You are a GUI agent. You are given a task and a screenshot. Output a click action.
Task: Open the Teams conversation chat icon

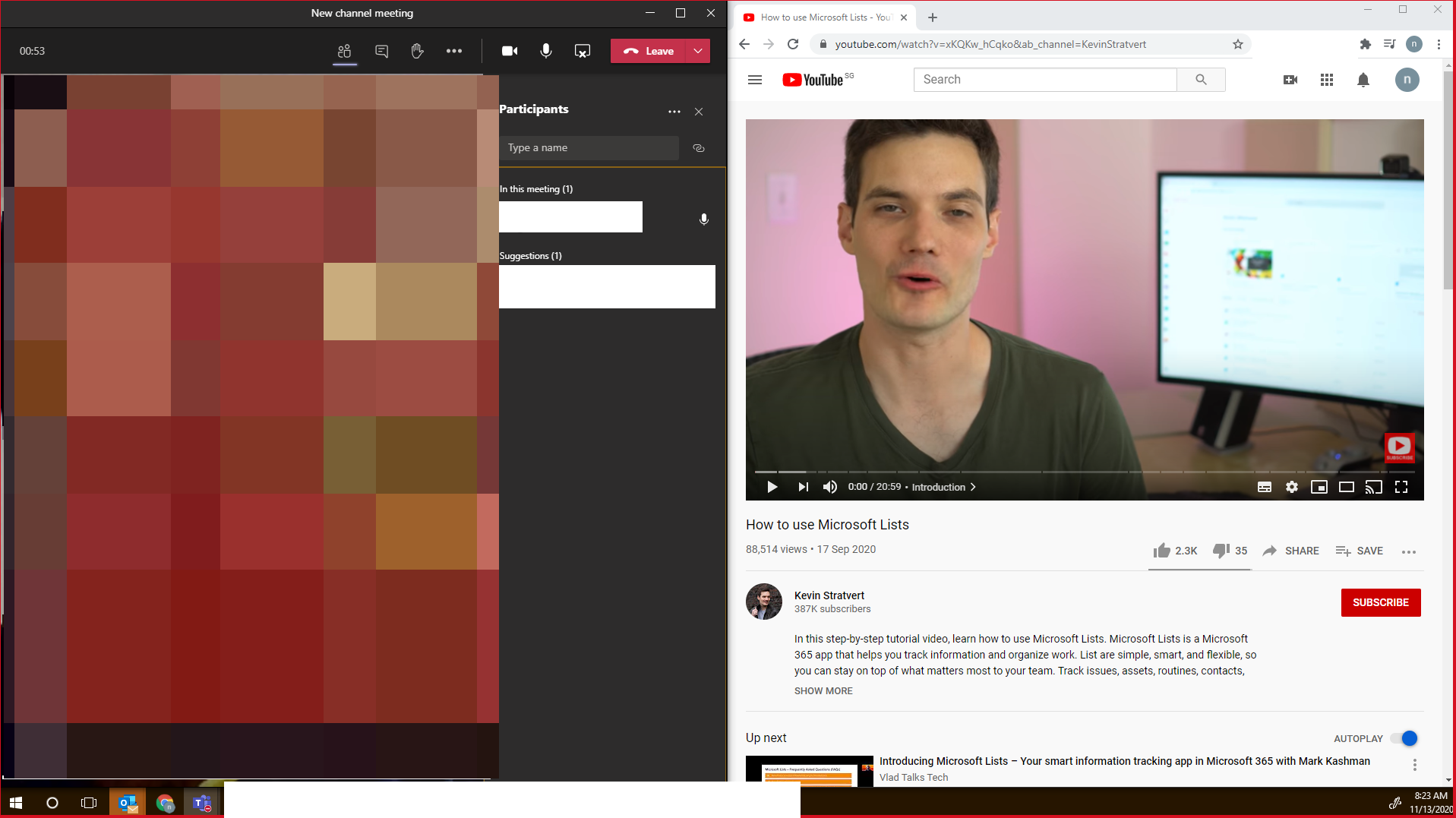381,51
